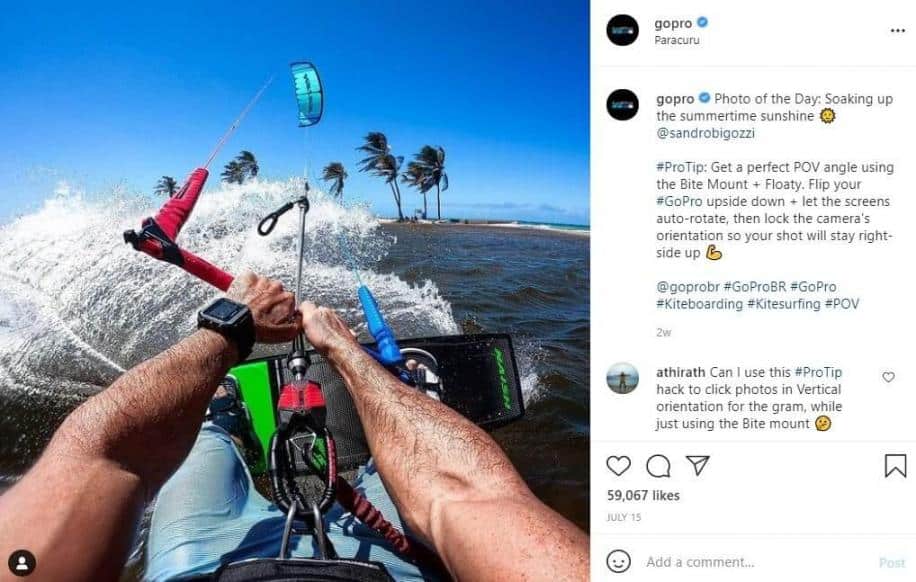This screenshot has width=916, height=582.
Task: Open @sandrobigozzi profile mention
Action: [x=705, y=133]
